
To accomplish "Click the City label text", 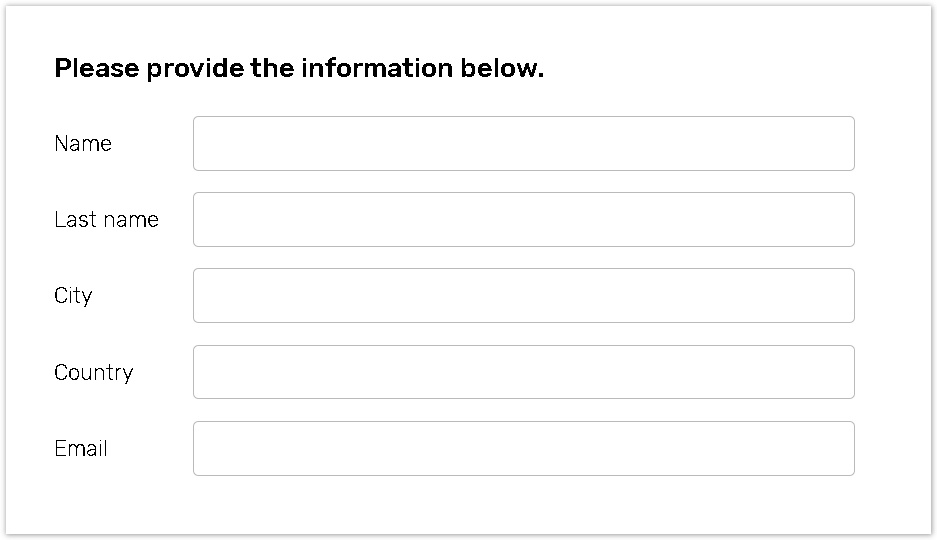I will coord(73,296).
